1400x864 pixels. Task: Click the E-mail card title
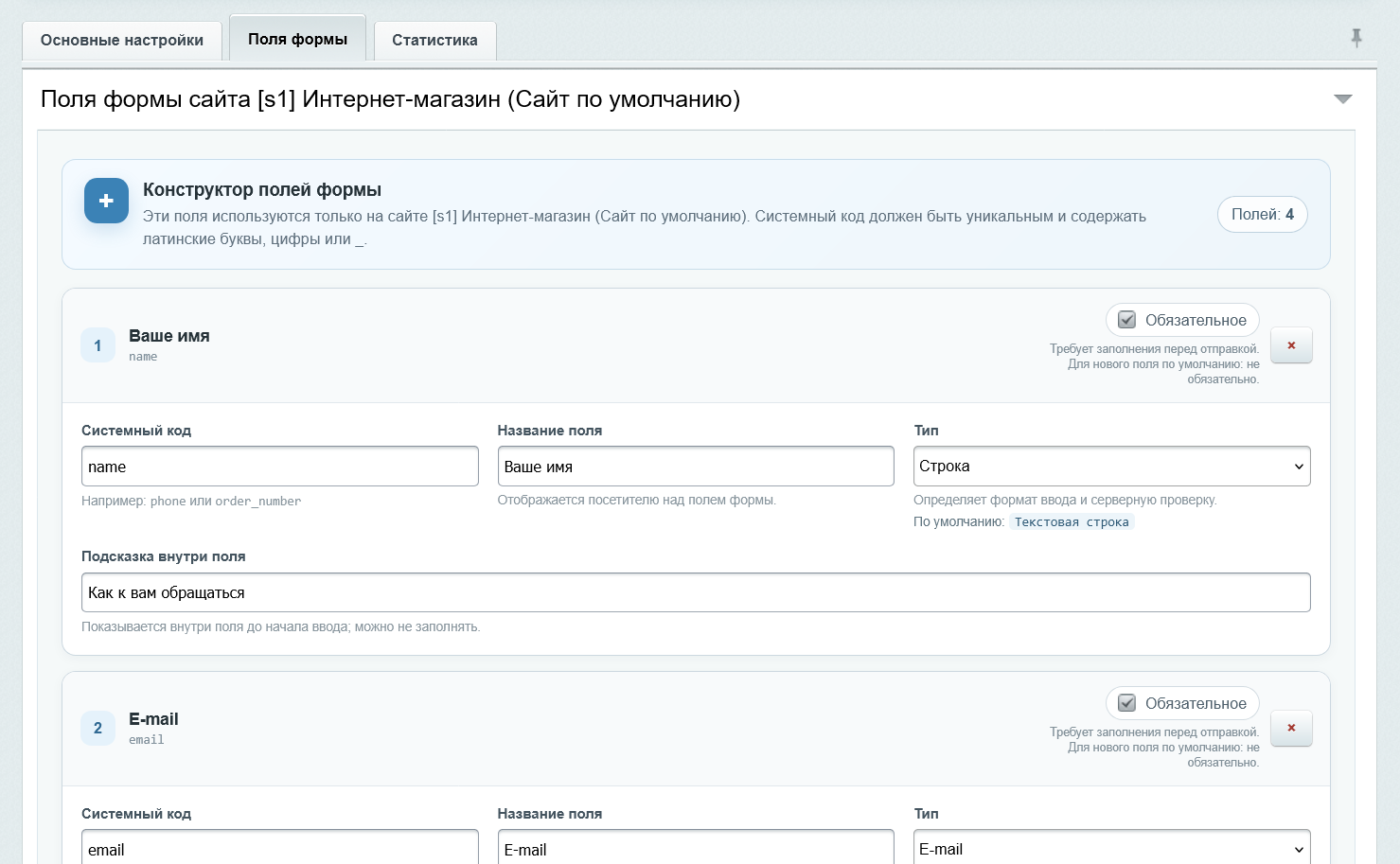coord(153,719)
